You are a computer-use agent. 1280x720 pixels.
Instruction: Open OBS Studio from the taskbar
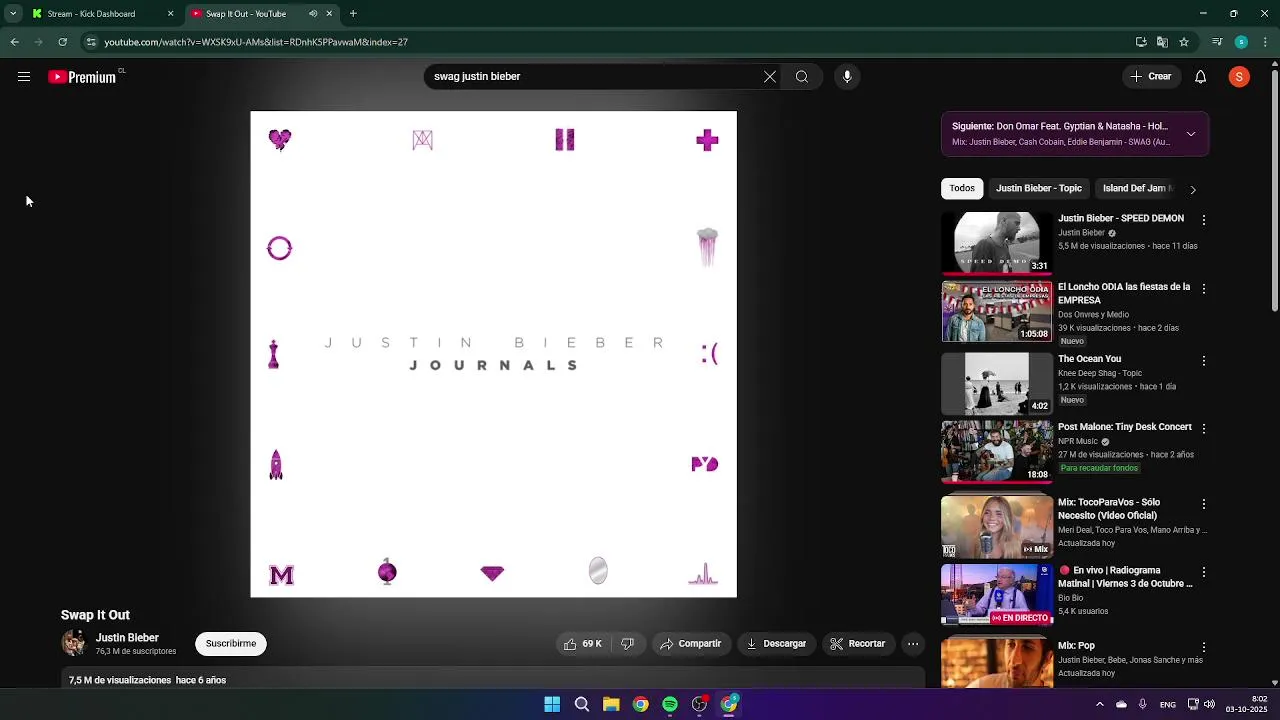tap(699, 704)
